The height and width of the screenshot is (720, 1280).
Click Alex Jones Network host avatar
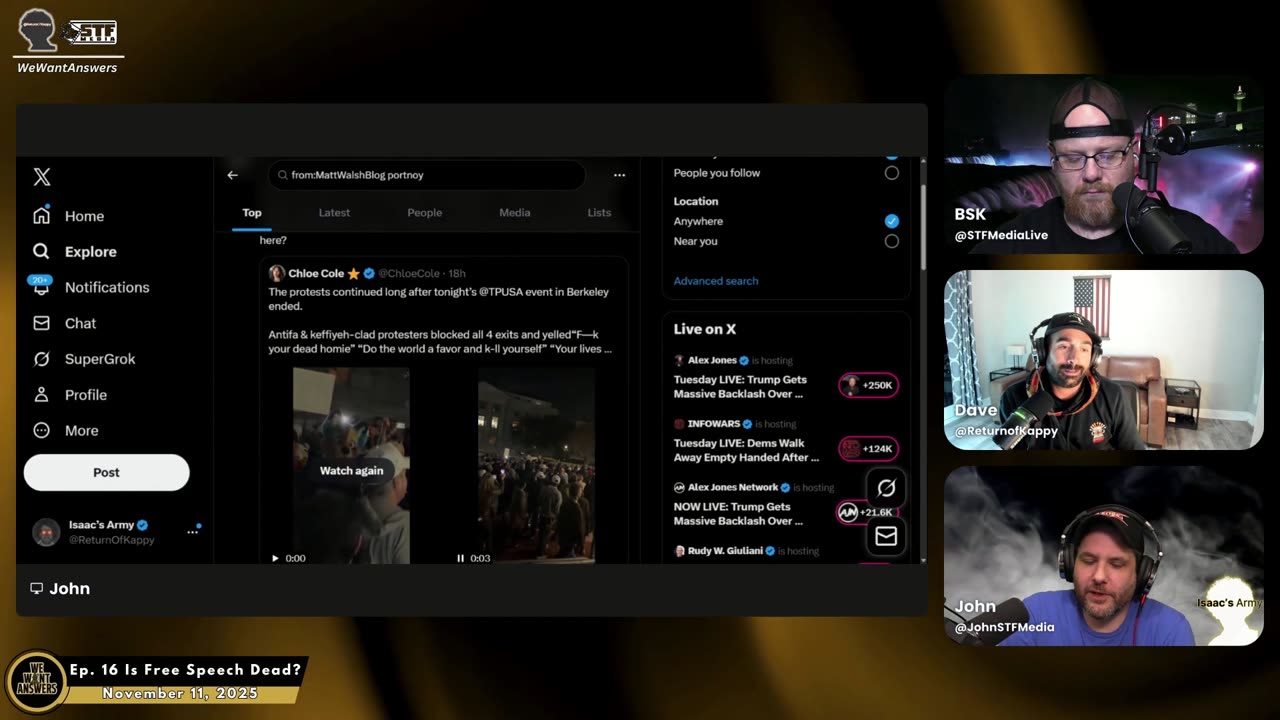tap(679, 487)
